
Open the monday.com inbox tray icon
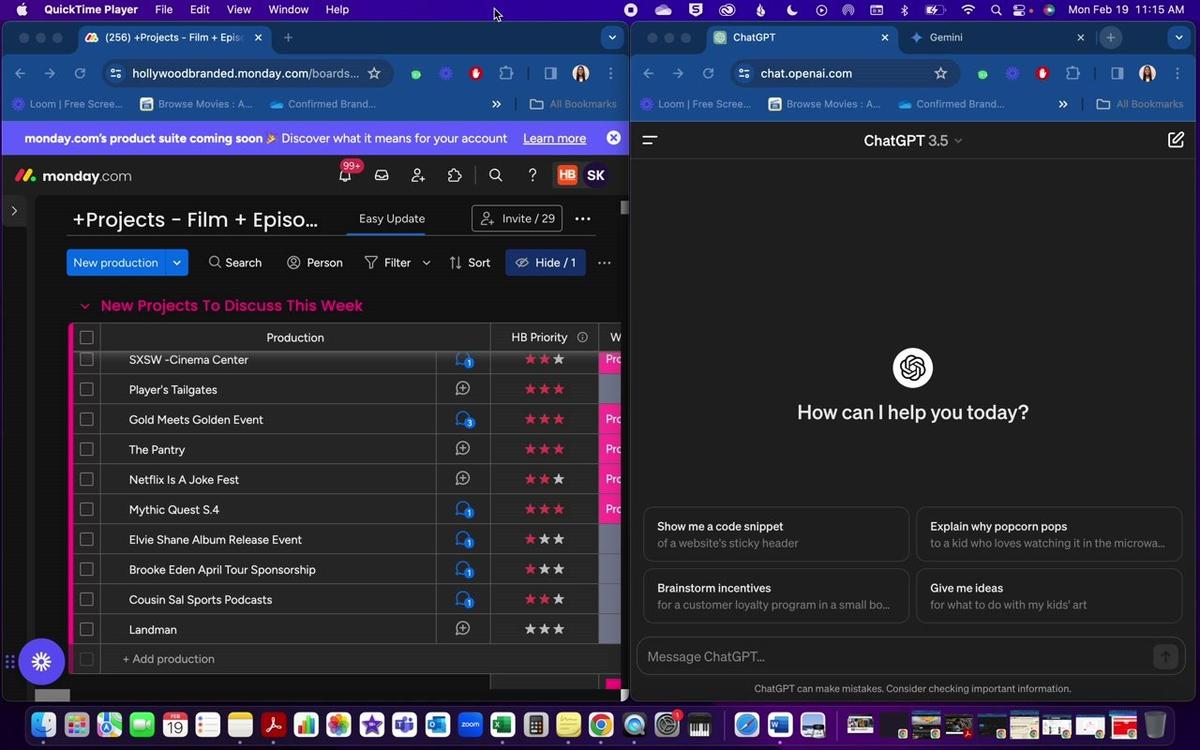click(x=381, y=175)
